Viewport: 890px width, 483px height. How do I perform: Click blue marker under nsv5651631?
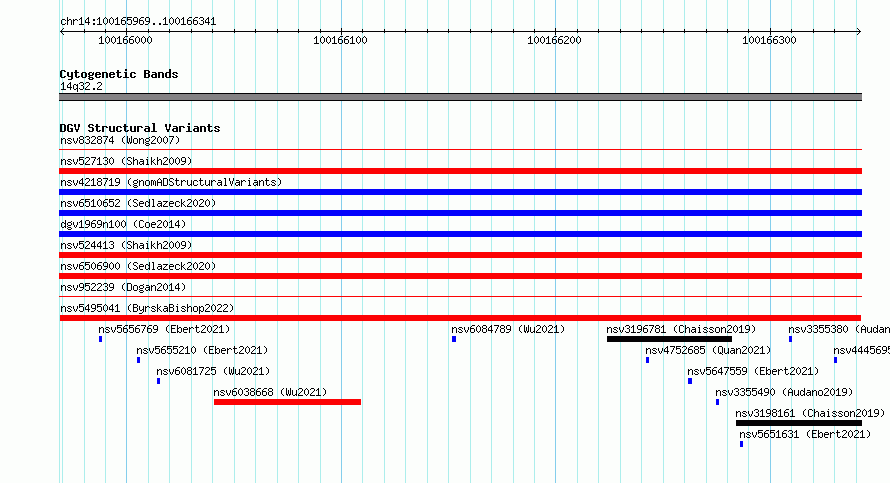[741, 444]
